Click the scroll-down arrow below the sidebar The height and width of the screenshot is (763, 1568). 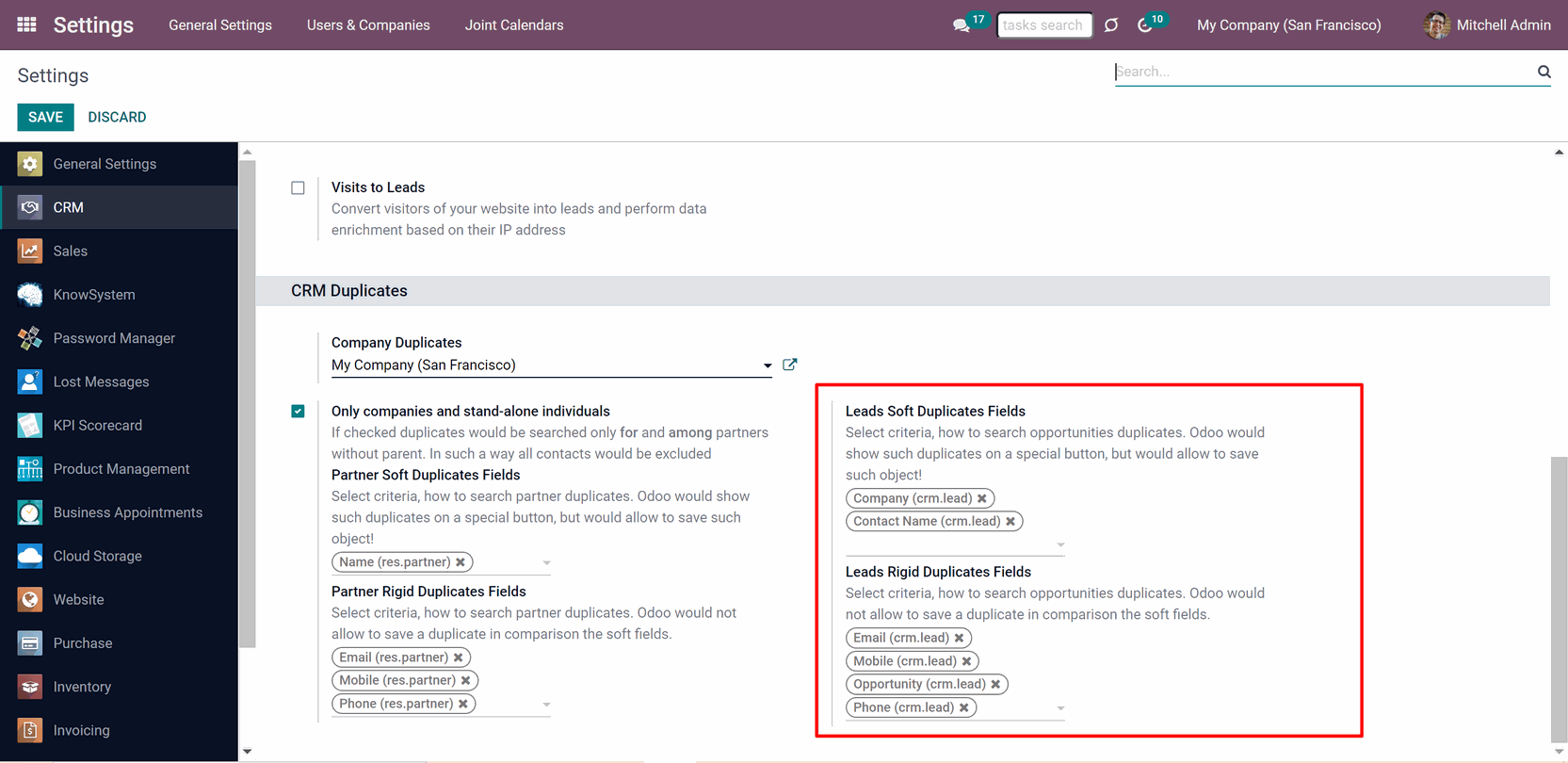coord(248,752)
